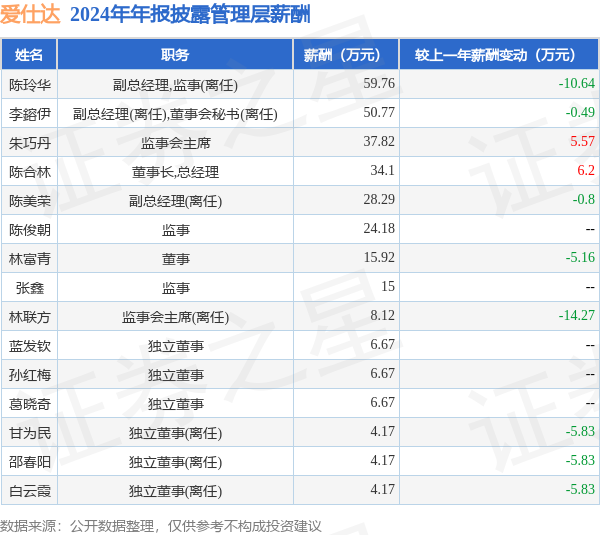Click the title 2024年年报披露管理层薪酬

[190, 15]
